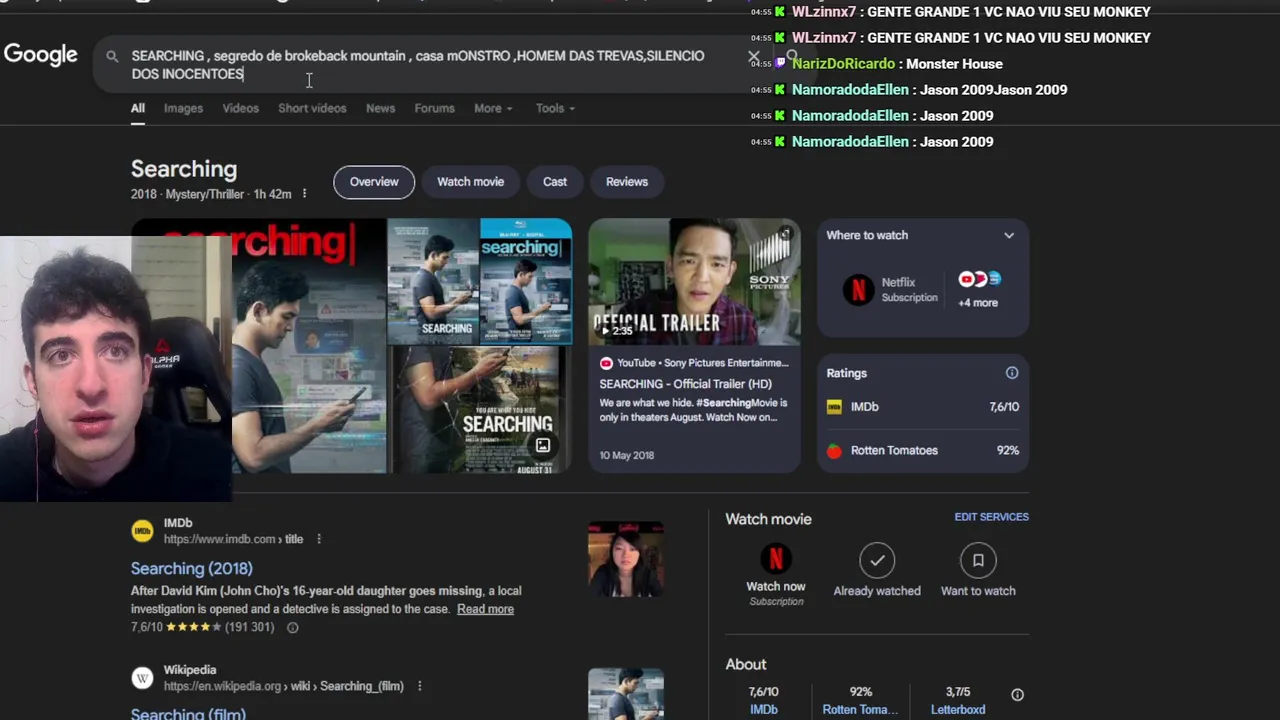Switch to the Videos tab
Viewport: 1280px width, 720px height.
click(x=240, y=108)
